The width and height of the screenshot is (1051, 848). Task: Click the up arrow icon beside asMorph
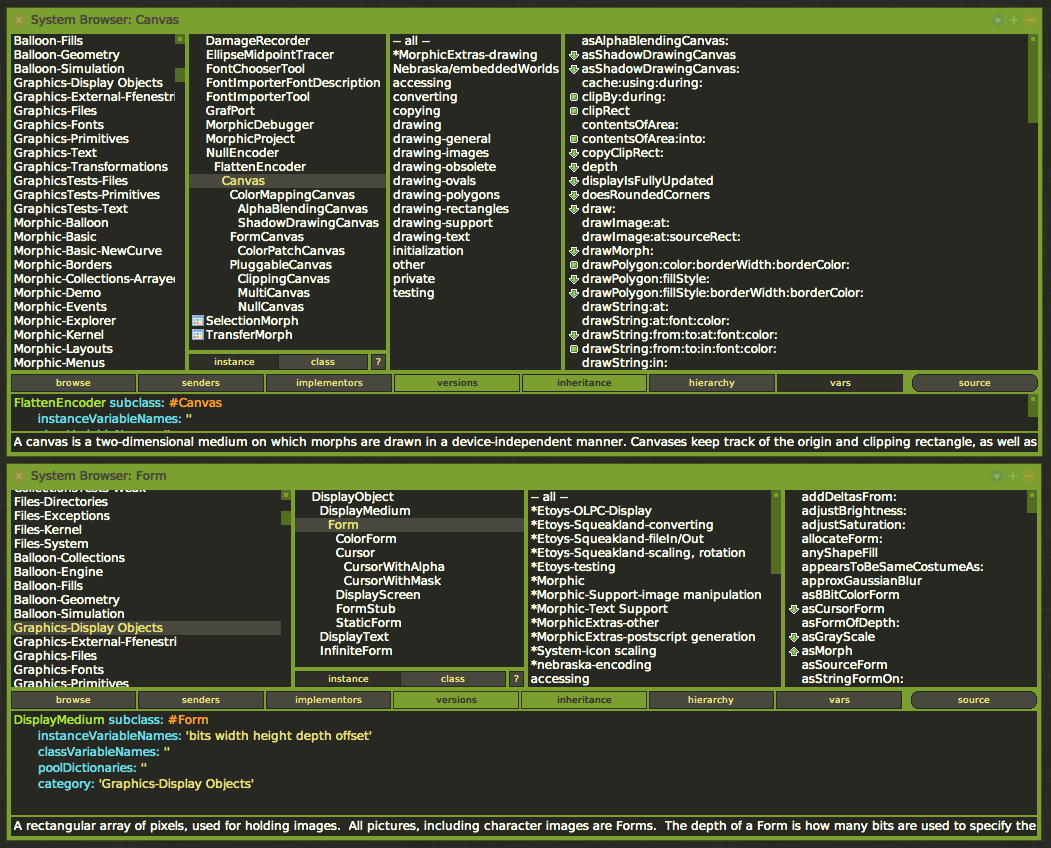794,652
